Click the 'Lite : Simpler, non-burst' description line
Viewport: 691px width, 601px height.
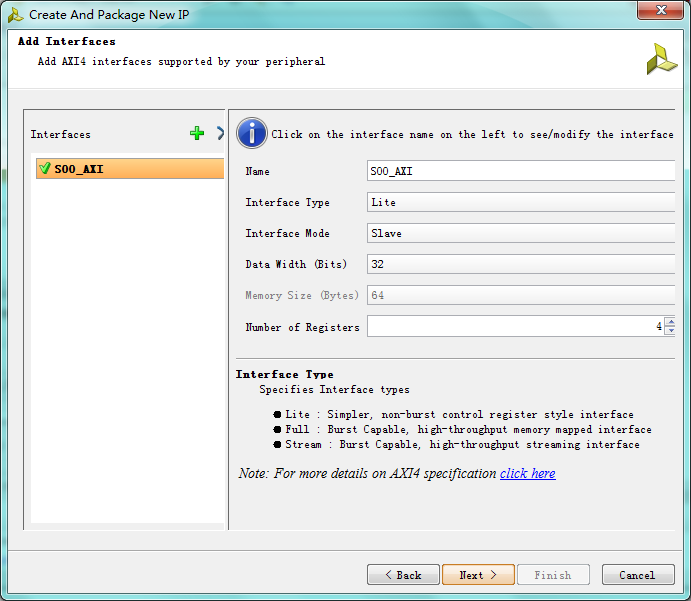[x=459, y=415]
